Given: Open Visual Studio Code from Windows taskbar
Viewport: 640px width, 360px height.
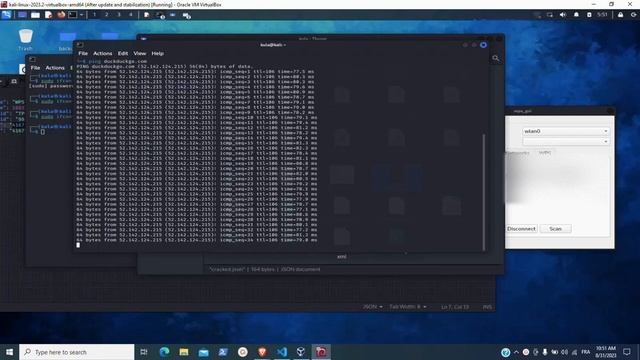Looking at the screenshot, I should click(x=282, y=352).
